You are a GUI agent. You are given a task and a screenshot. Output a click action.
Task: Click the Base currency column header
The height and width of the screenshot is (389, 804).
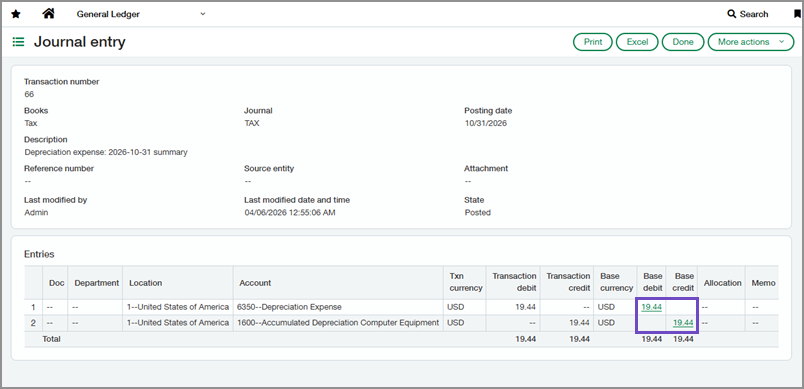615,282
